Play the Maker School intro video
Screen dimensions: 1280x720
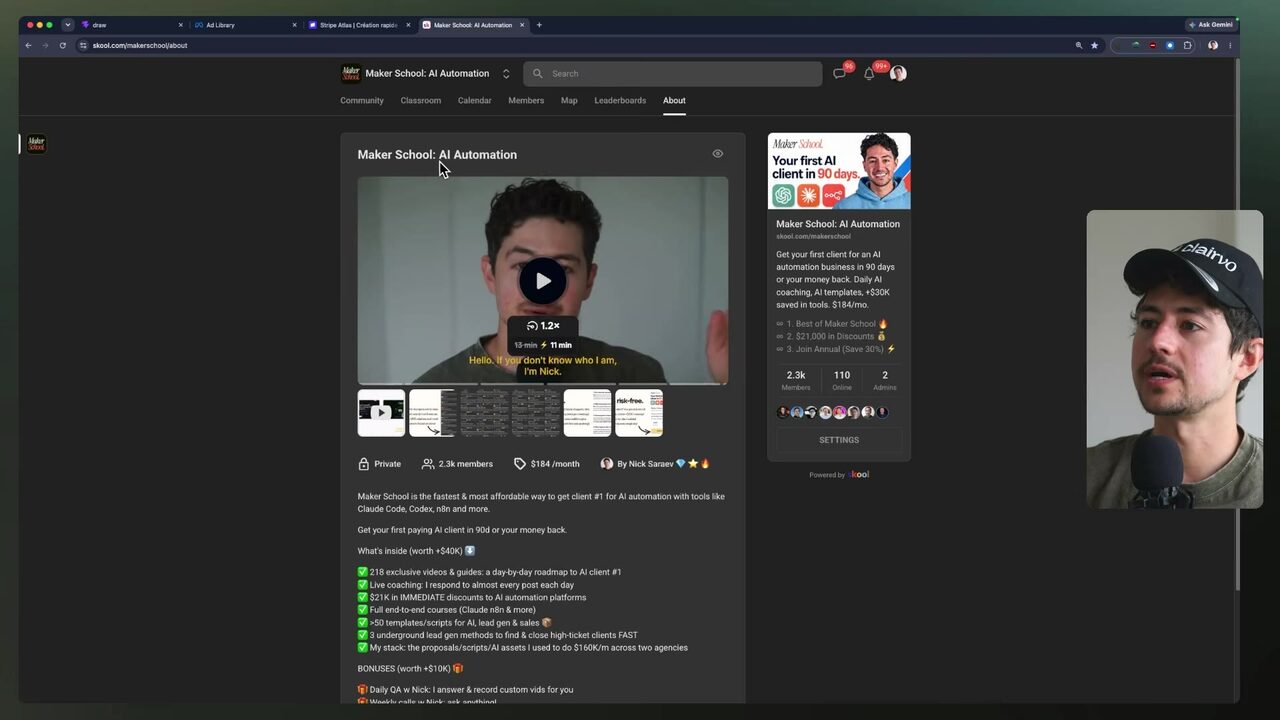542,281
